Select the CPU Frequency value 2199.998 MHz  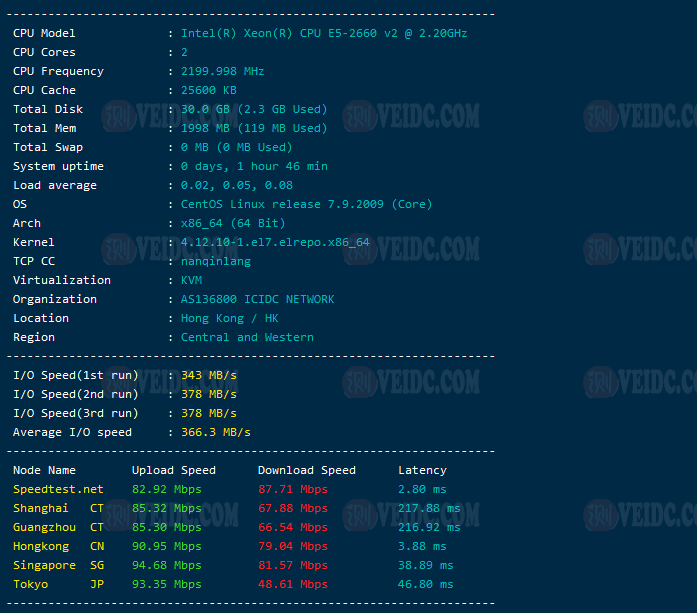[x=222, y=71]
